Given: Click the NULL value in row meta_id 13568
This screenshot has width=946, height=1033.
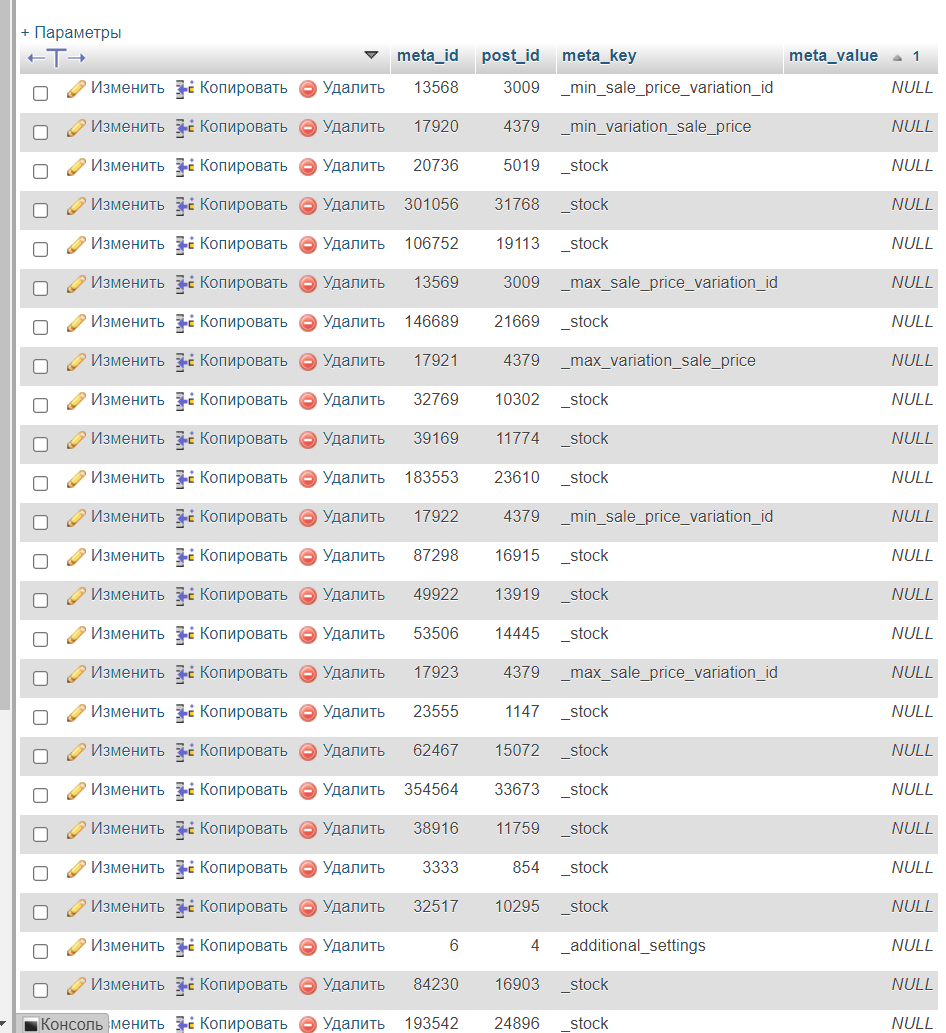Looking at the screenshot, I should coord(912,88).
